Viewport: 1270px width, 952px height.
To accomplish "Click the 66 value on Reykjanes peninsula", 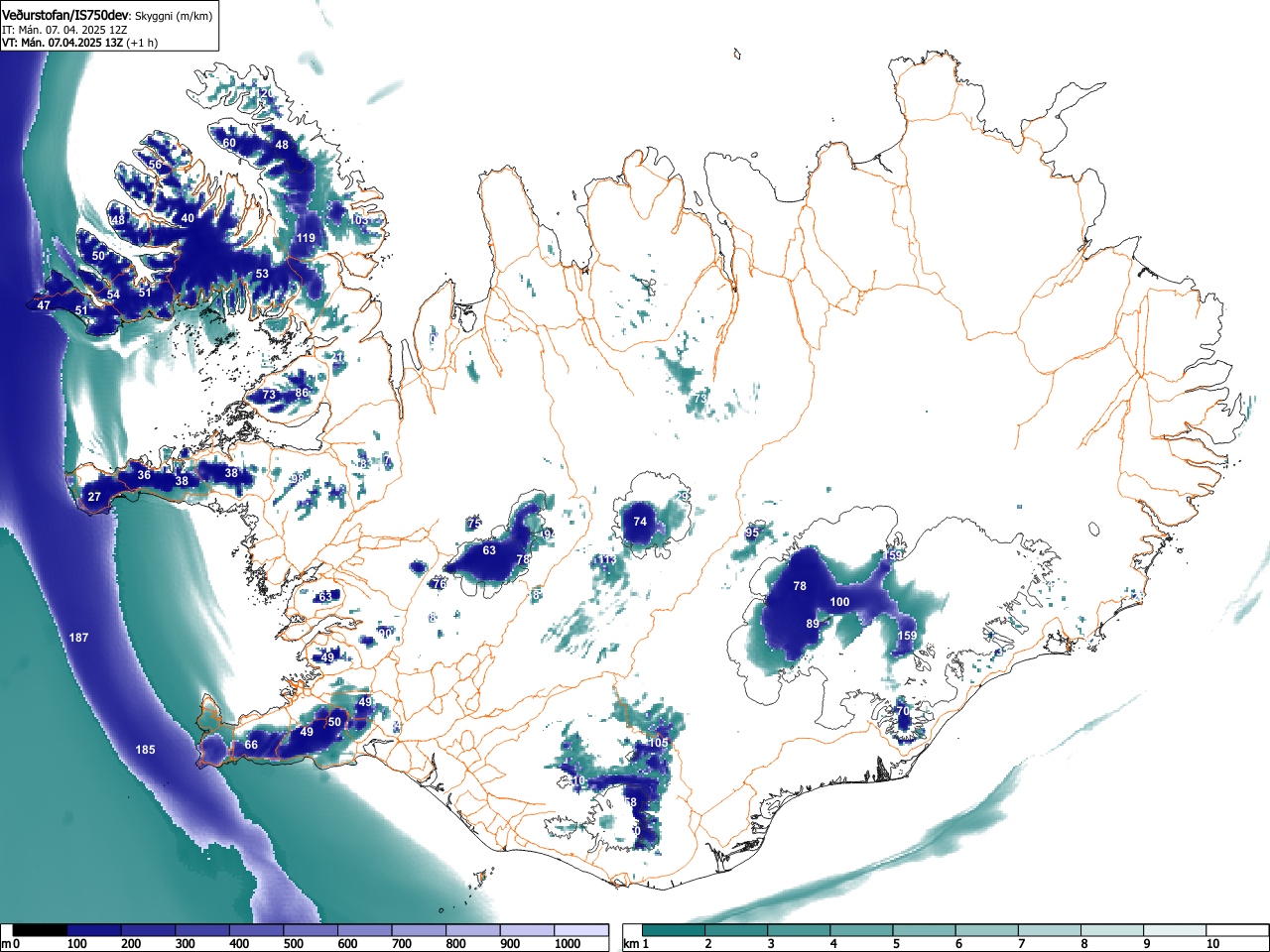I will [x=251, y=745].
